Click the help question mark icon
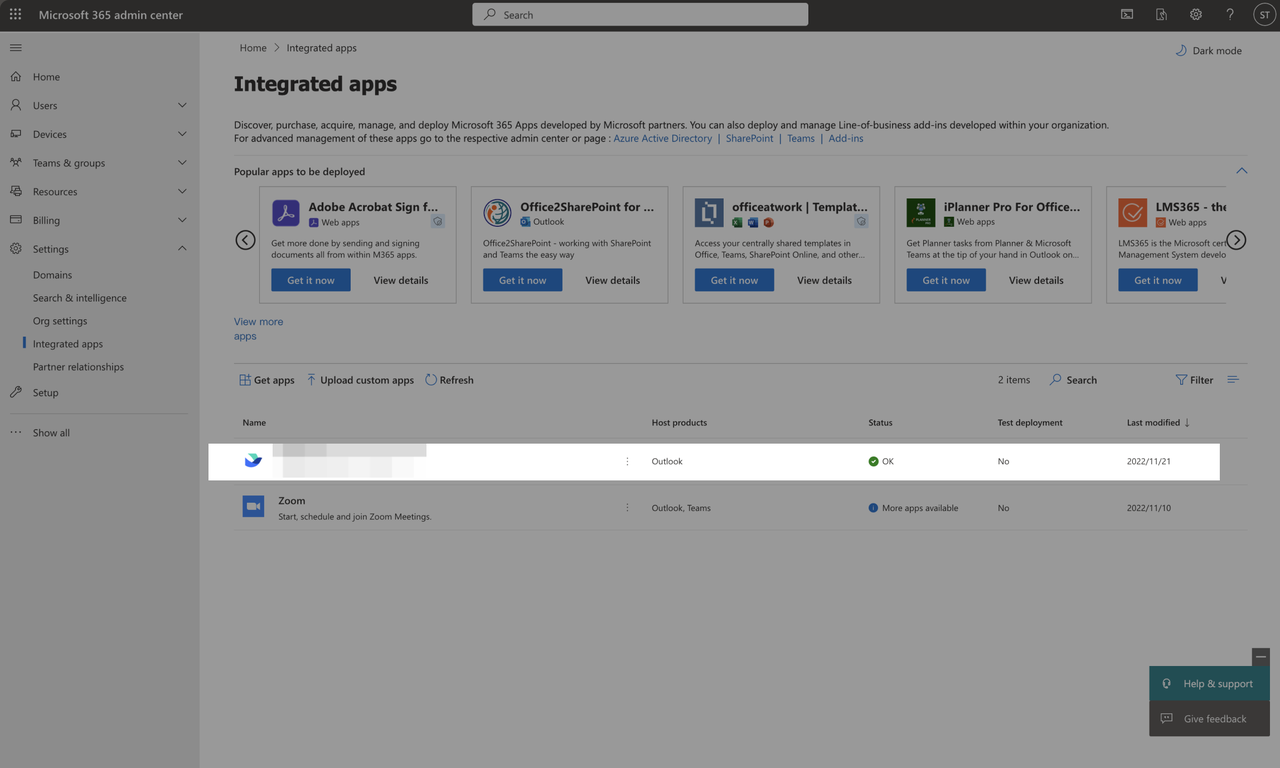 tap(1230, 15)
